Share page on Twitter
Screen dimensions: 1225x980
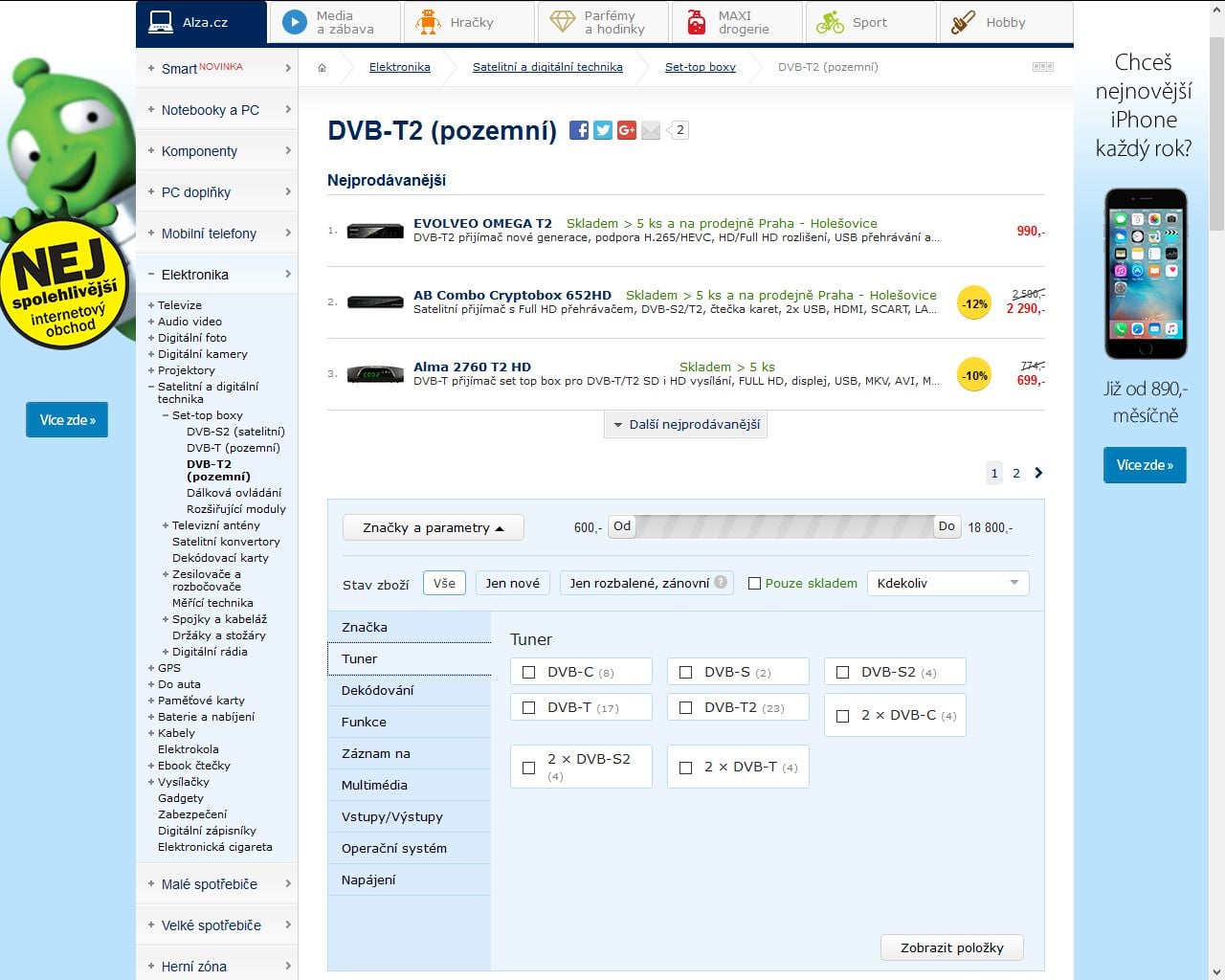pyautogui.click(x=603, y=130)
